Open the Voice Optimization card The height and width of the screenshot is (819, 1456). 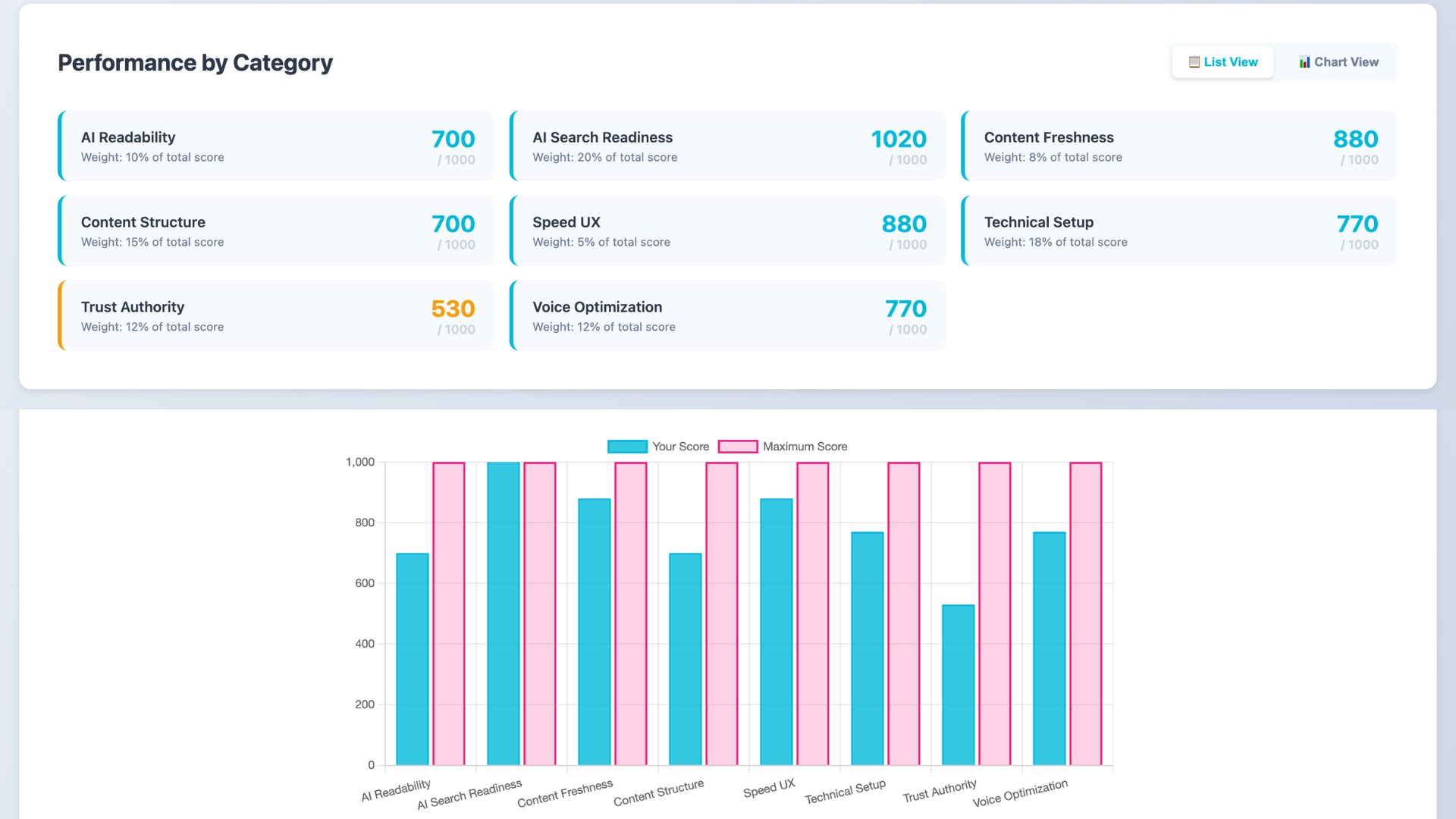click(x=727, y=315)
